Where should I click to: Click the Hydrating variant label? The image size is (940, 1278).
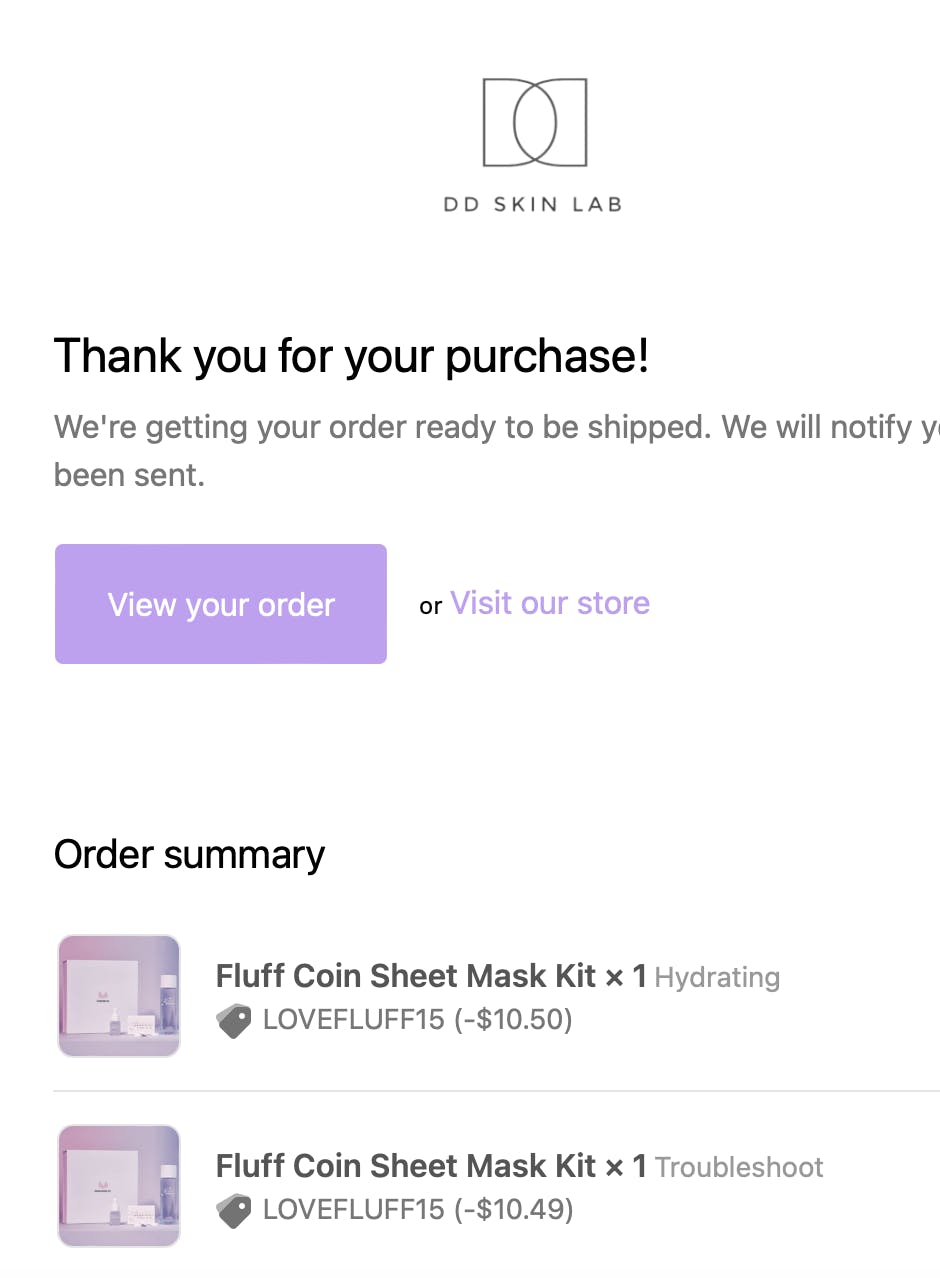pos(717,977)
